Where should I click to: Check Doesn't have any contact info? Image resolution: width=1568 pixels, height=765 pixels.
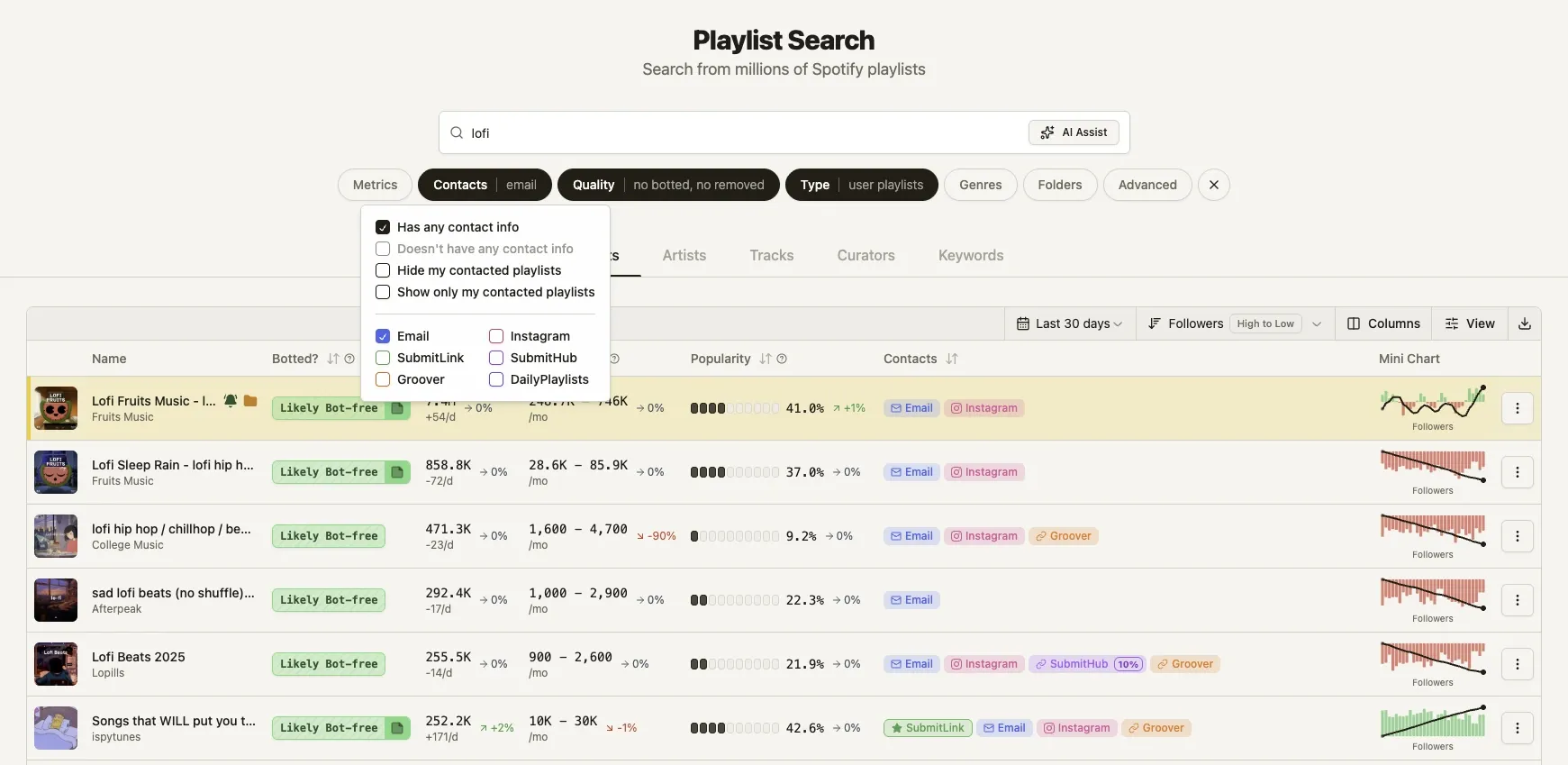(x=383, y=249)
